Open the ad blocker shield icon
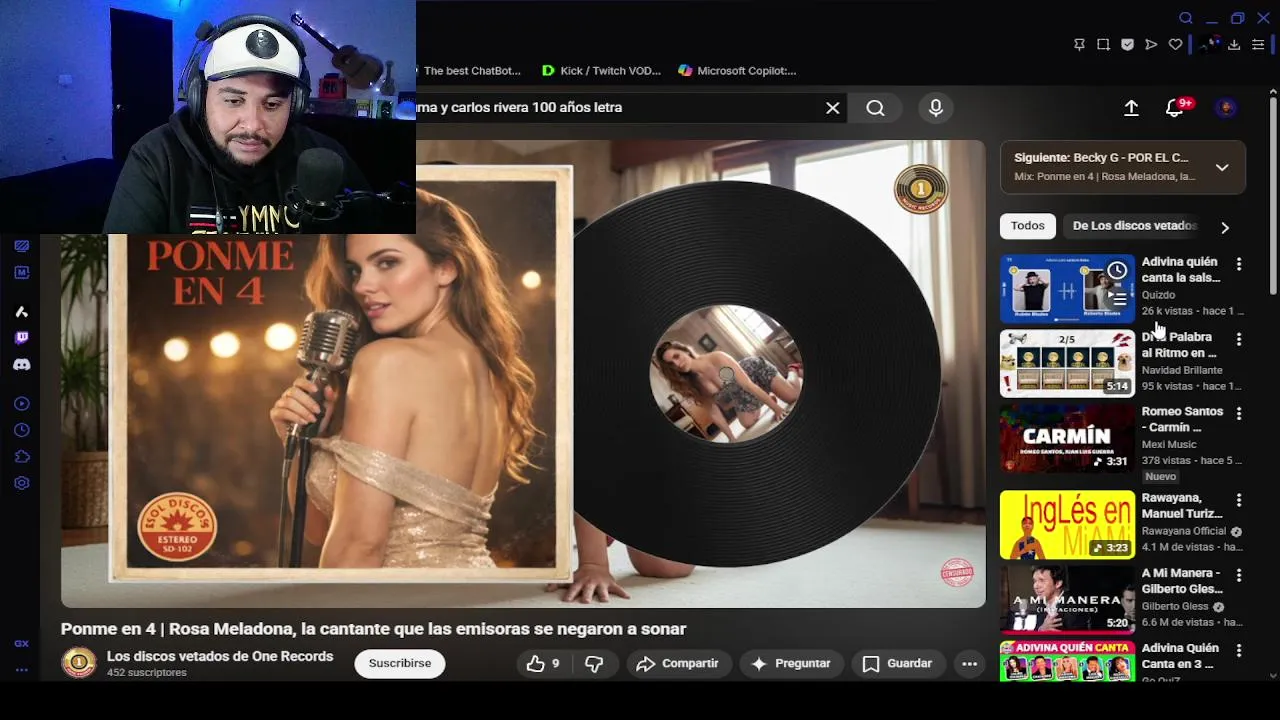Viewport: 1280px width, 720px height. (1127, 44)
